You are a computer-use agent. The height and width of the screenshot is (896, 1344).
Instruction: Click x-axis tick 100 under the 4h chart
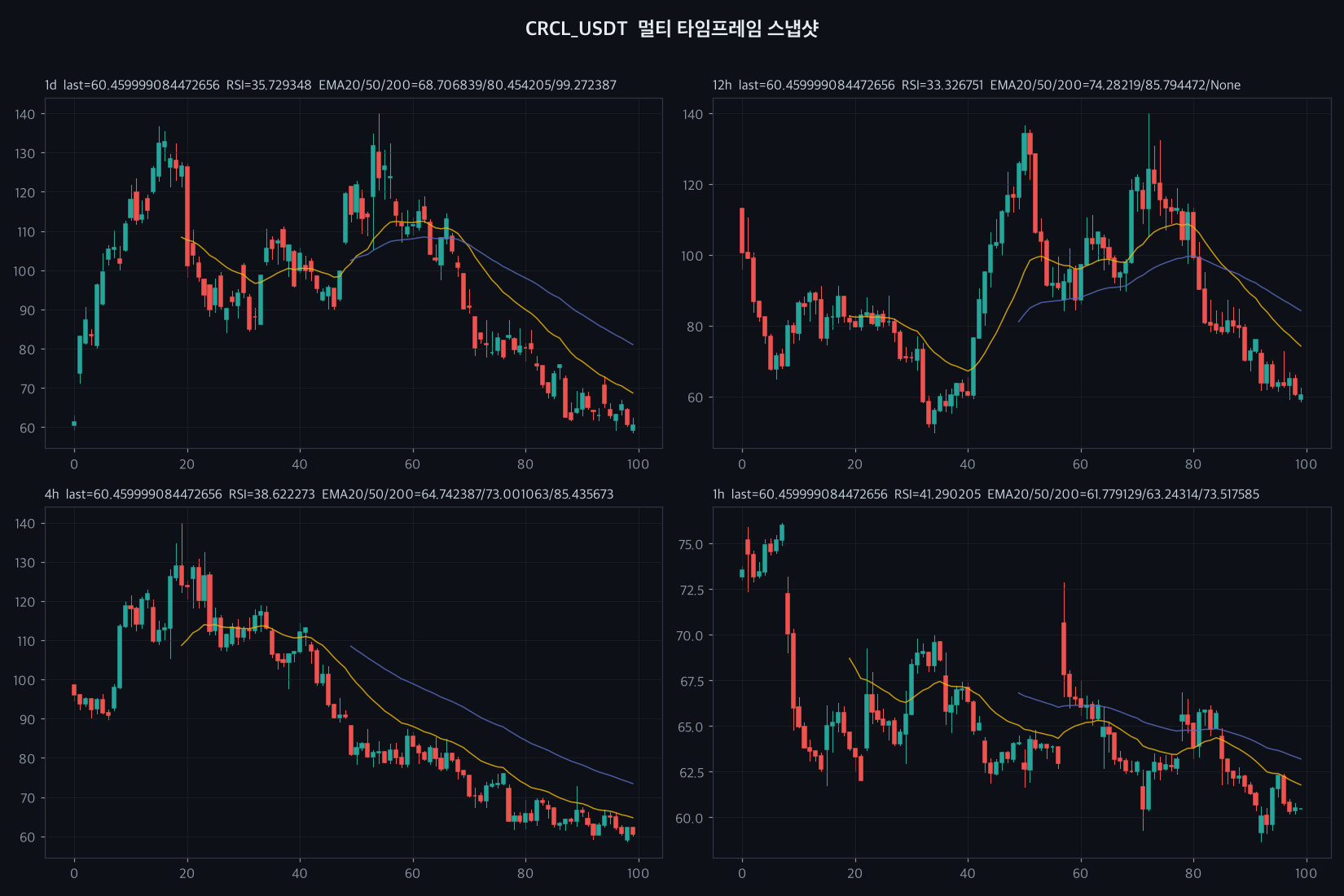tap(638, 872)
